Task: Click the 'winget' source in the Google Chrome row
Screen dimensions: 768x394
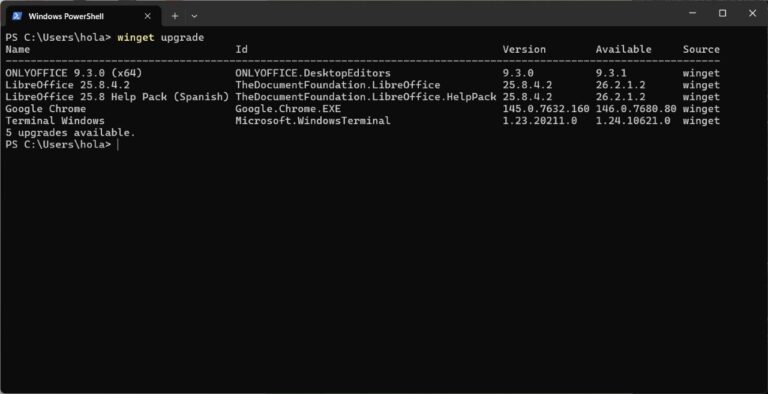Action: point(701,109)
